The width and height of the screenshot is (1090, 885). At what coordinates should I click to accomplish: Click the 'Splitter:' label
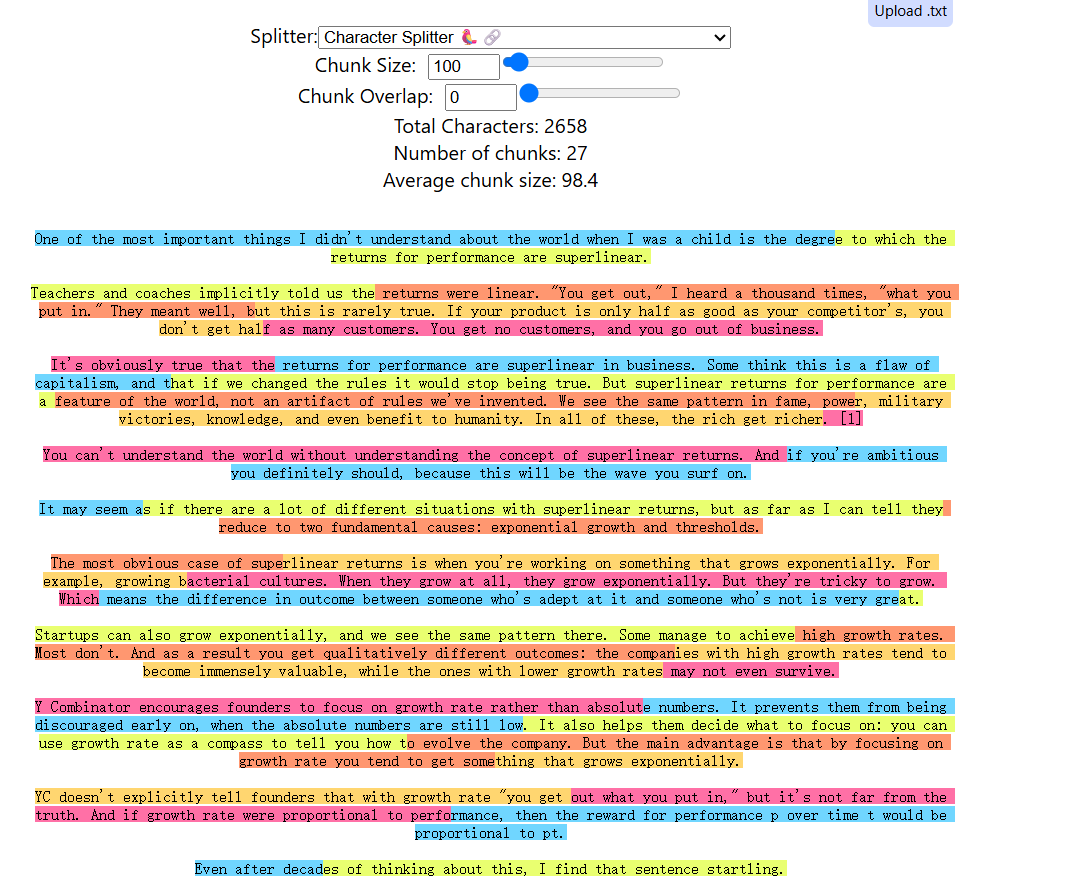(284, 37)
